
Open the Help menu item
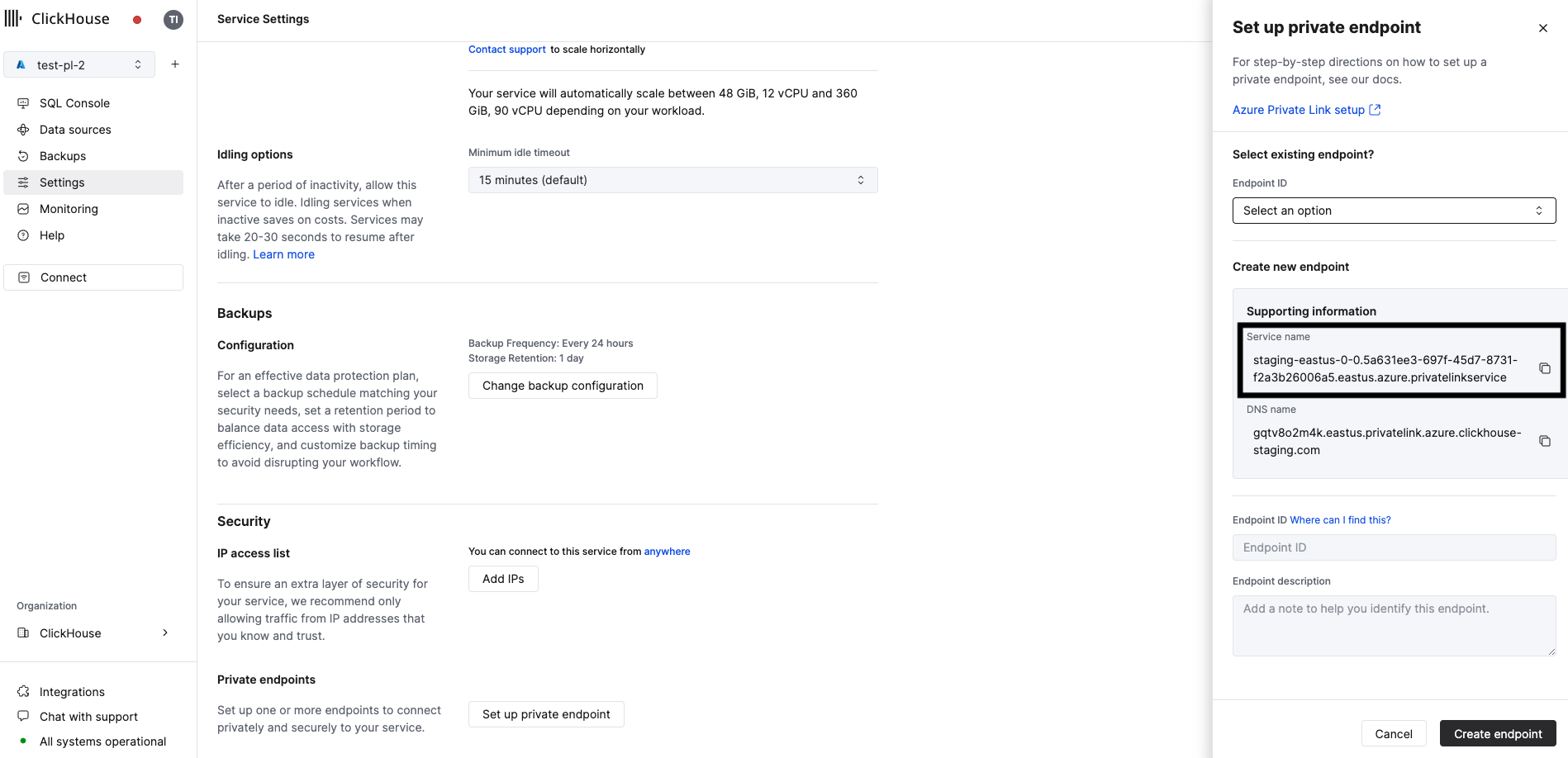52,235
